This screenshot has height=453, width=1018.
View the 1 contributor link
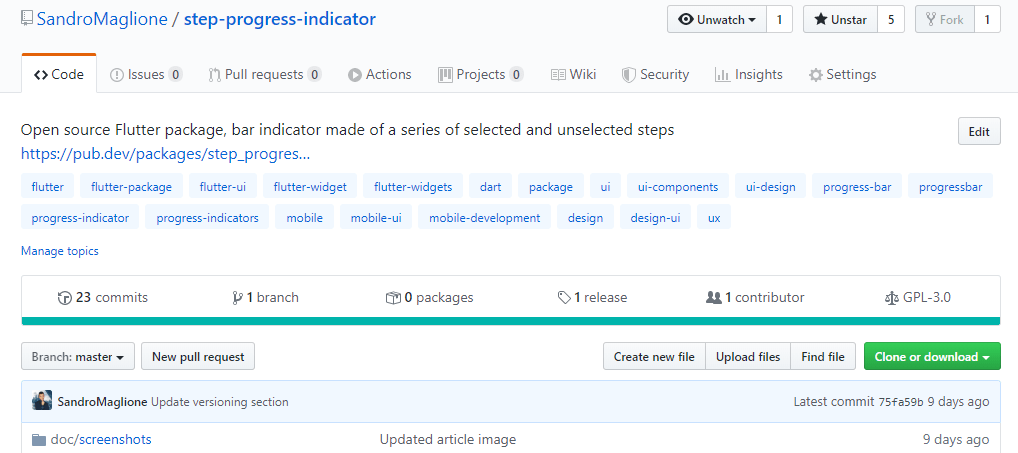tap(754, 298)
